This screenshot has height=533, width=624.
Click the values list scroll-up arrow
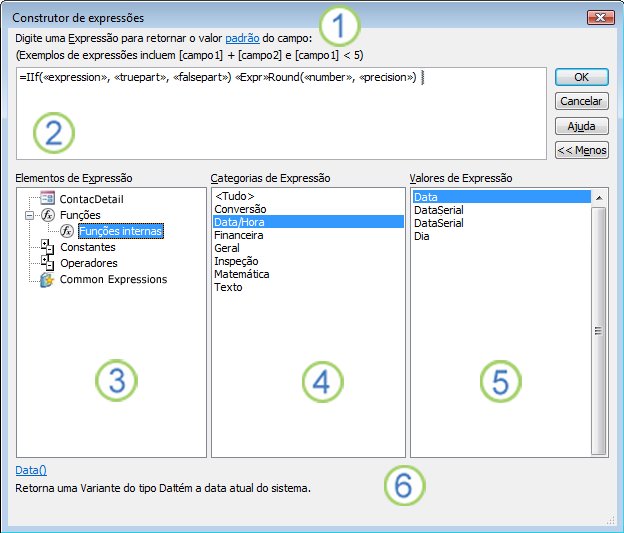tap(599, 197)
